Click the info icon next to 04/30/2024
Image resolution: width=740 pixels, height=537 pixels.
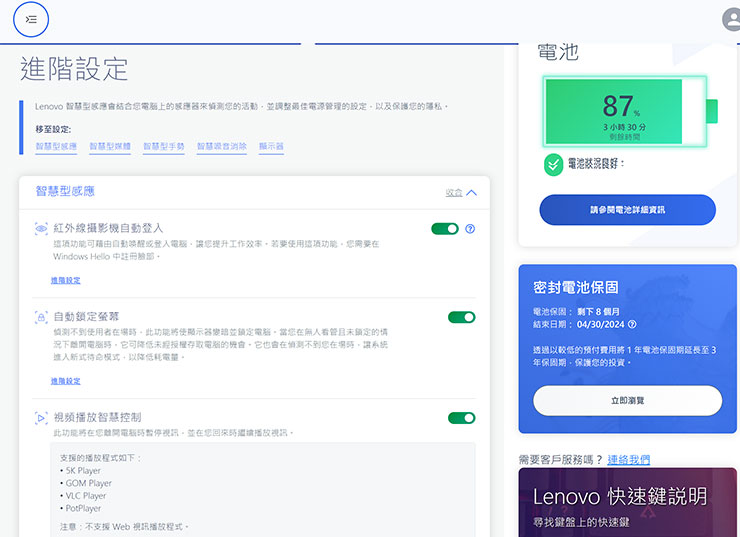pos(632,324)
